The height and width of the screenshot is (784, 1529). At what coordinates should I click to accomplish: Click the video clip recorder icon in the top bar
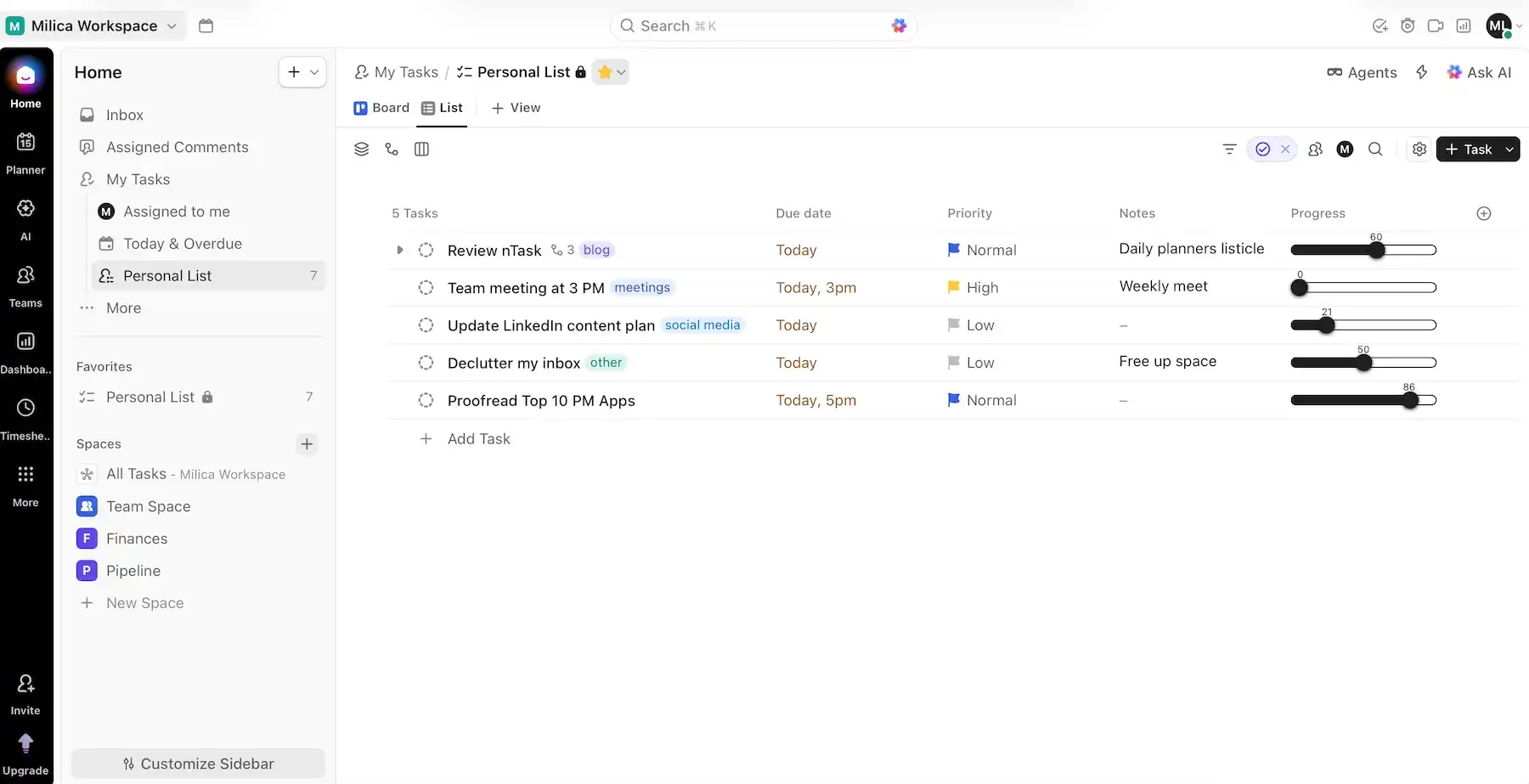(1436, 25)
